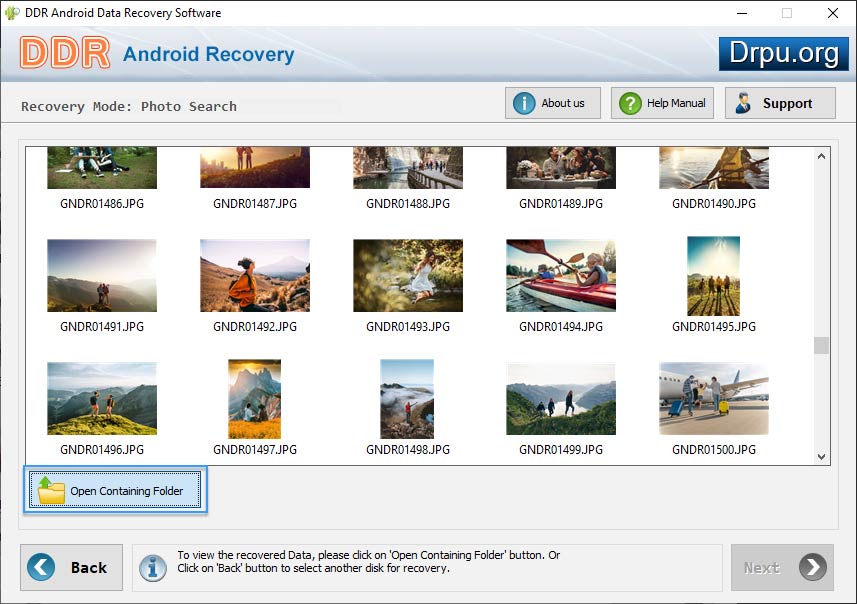The width and height of the screenshot is (857, 604).
Task: Select thumbnail GNDR01498.JPG cloudy cliff photo
Action: 407,398
